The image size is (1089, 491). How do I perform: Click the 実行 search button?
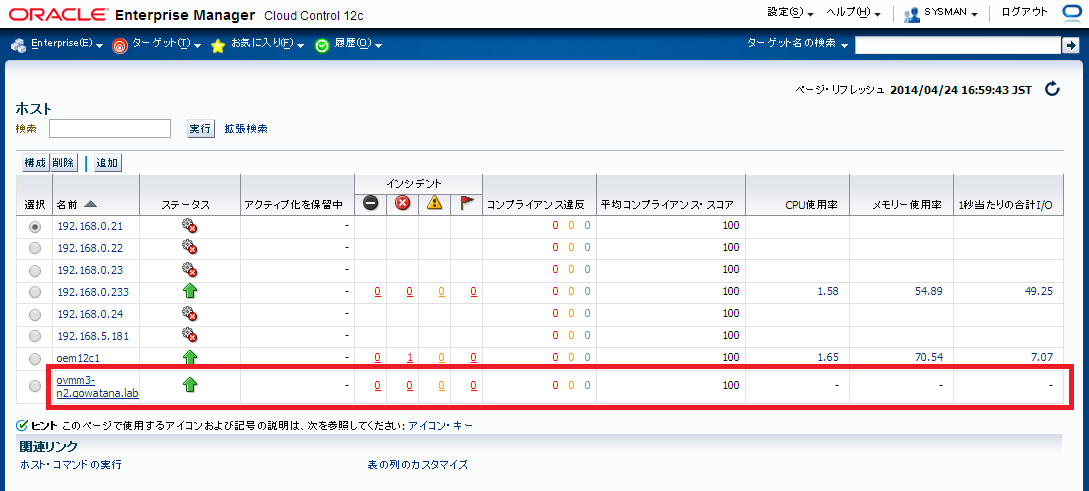(x=201, y=128)
